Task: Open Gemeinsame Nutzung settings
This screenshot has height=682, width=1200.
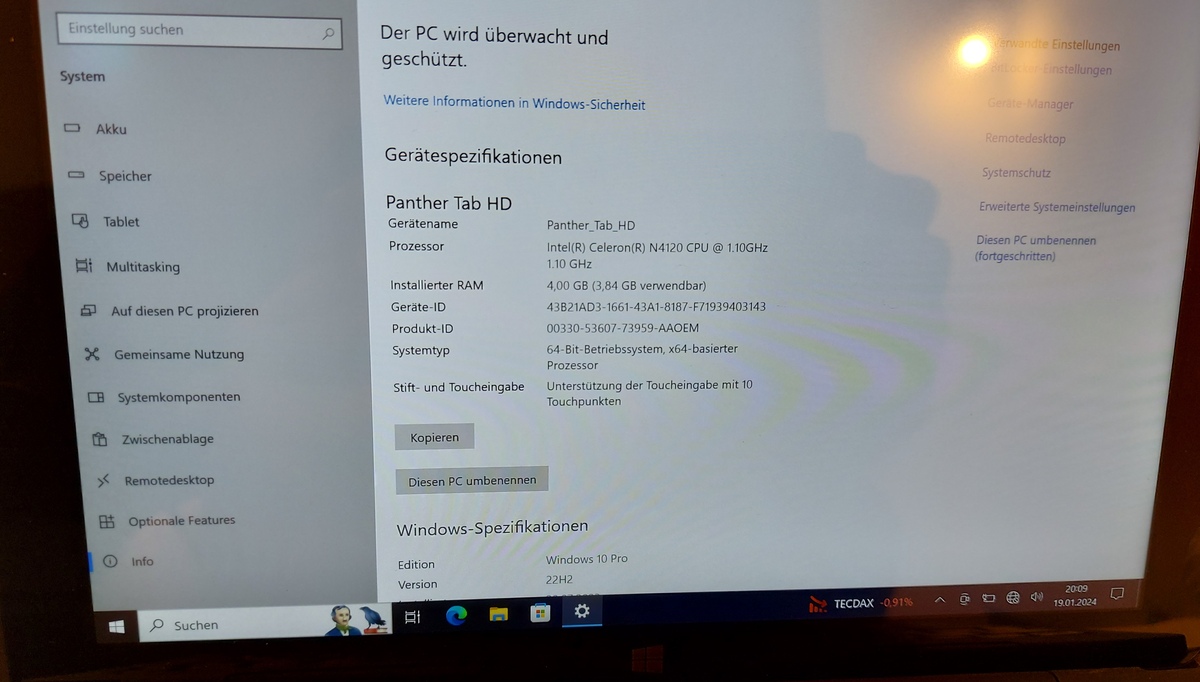Action: click(166, 354)
